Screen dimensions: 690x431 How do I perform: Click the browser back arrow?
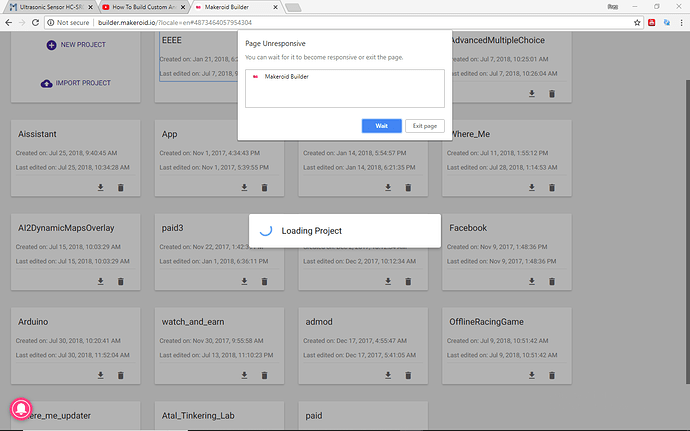(x=8, y=22)
